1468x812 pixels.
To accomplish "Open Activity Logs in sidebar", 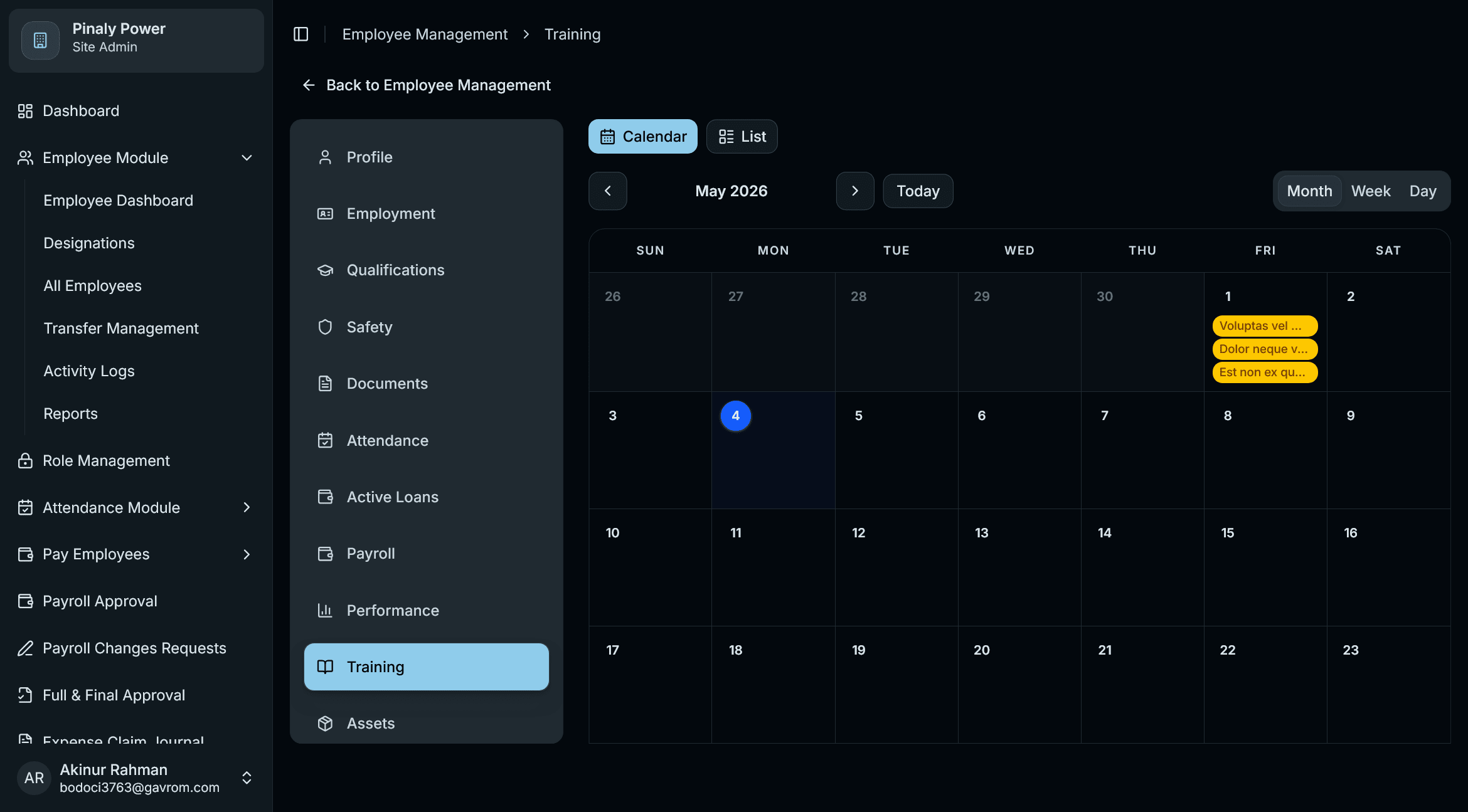I will pyautogui.click(x=89, y=371).
